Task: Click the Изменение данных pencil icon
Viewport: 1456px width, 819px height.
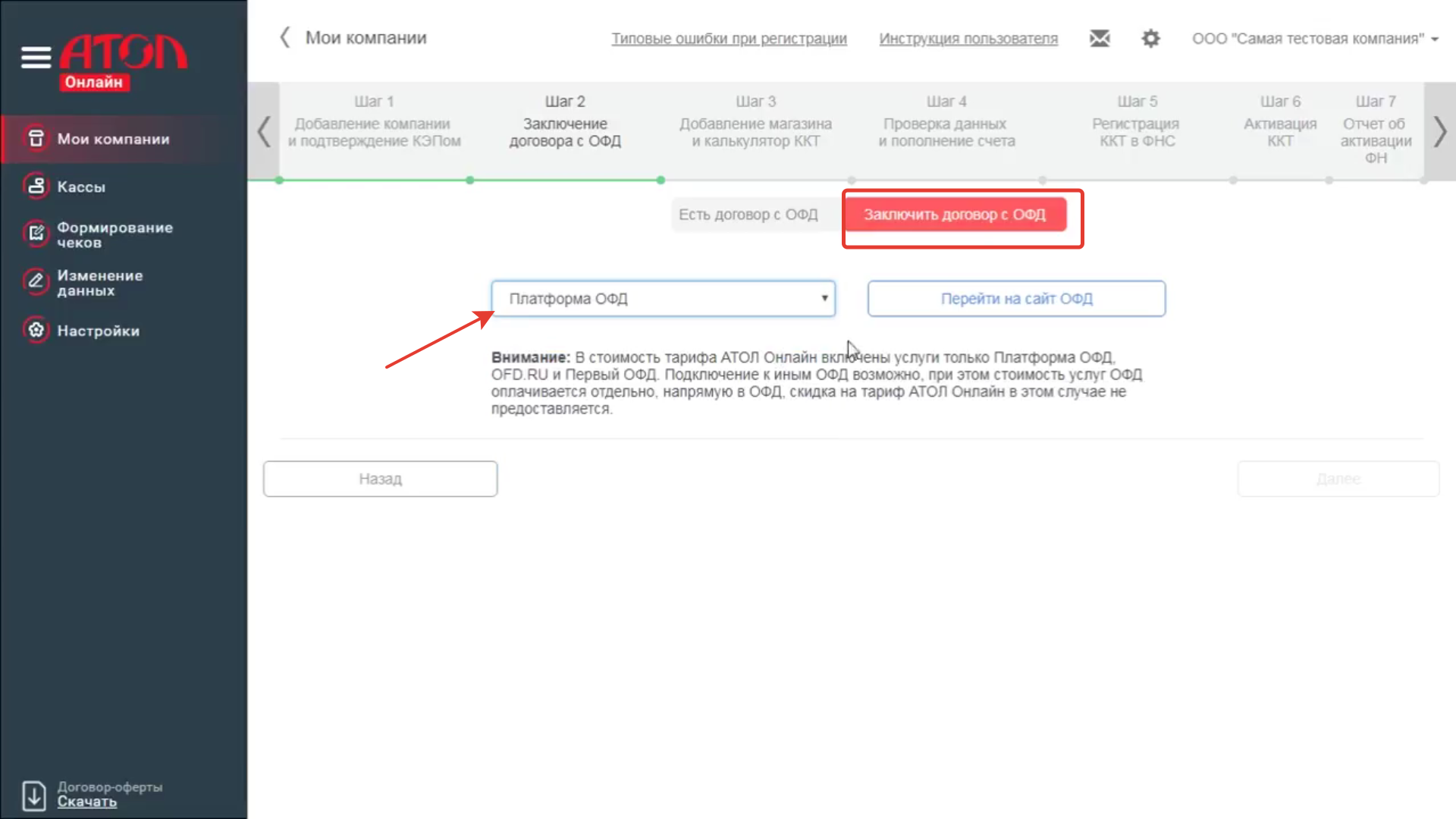Action: click(36, 282)
